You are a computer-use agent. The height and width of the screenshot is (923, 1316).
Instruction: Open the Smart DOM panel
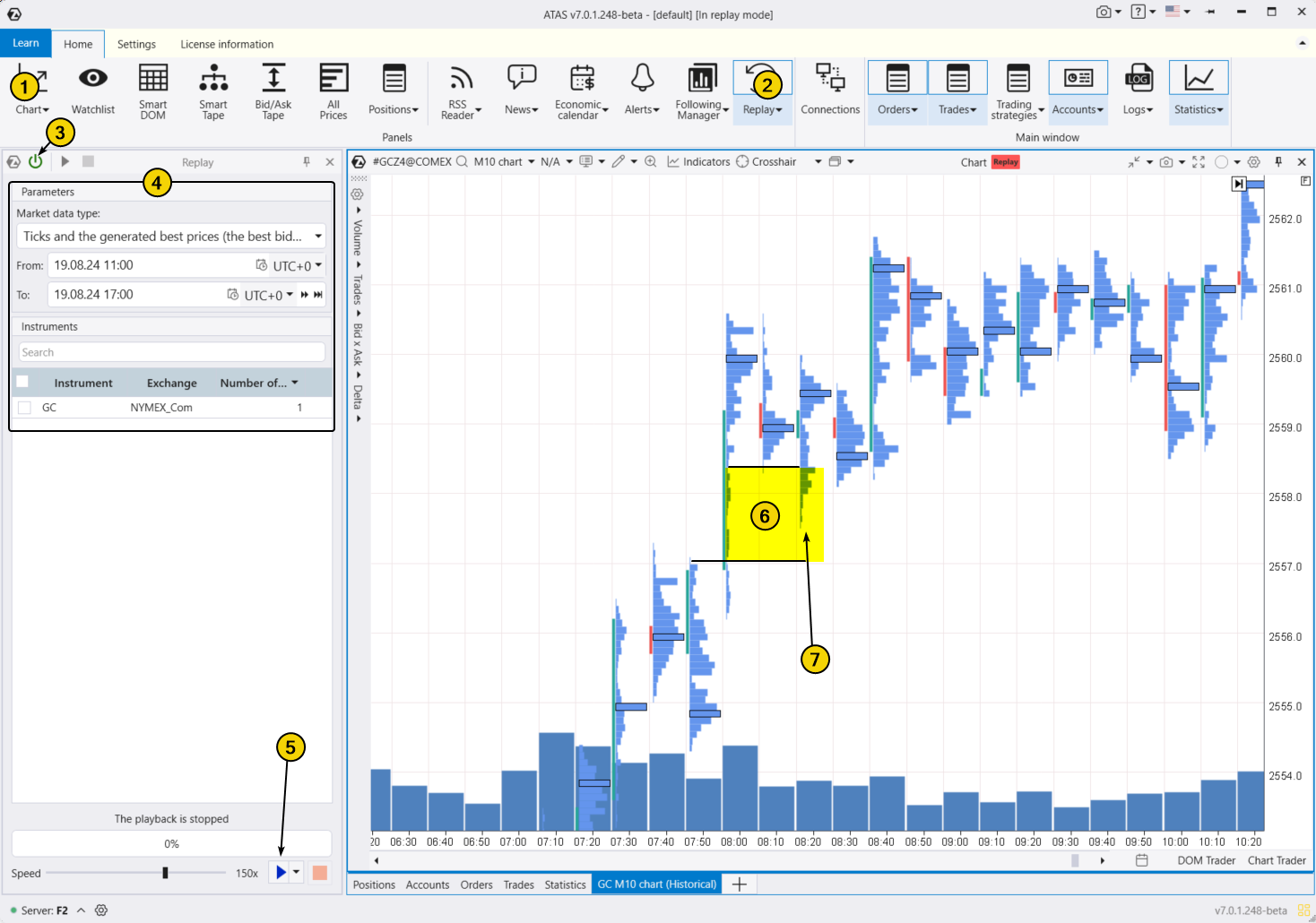click(x=152, y=90)
